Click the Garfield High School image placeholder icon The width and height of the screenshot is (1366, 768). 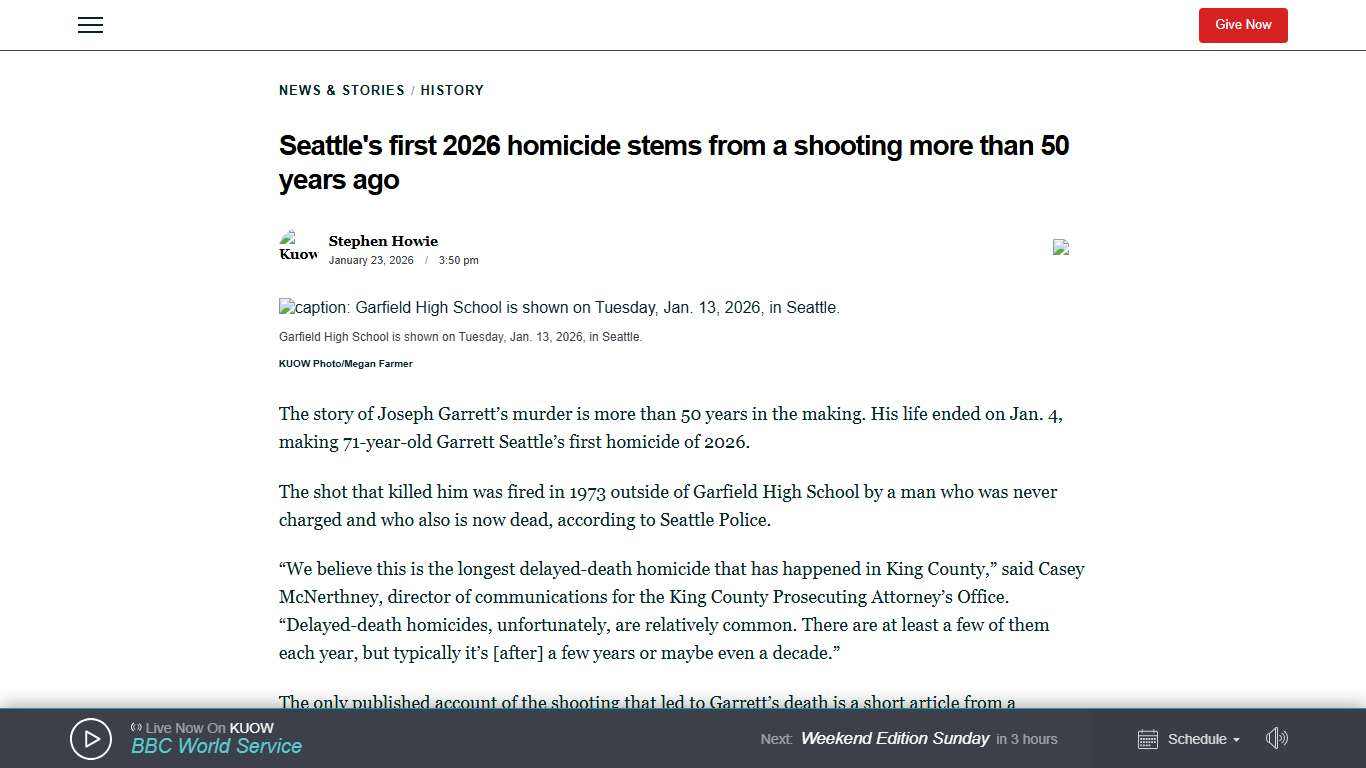tap(285, 307)
